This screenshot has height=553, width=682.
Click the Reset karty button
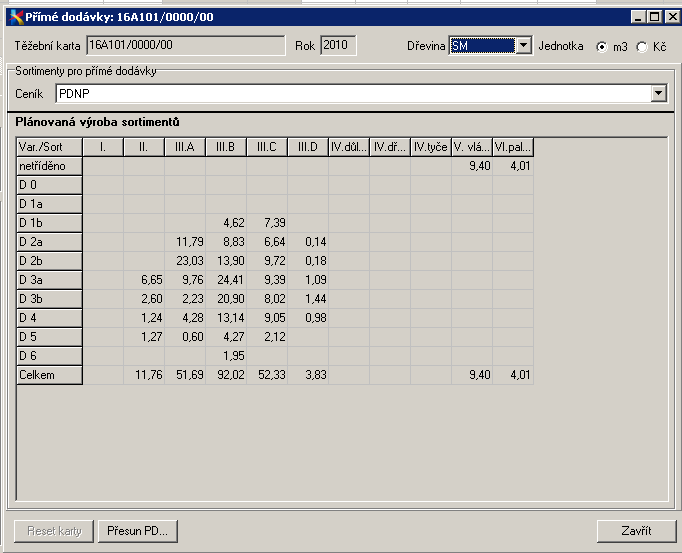point(54,531)
